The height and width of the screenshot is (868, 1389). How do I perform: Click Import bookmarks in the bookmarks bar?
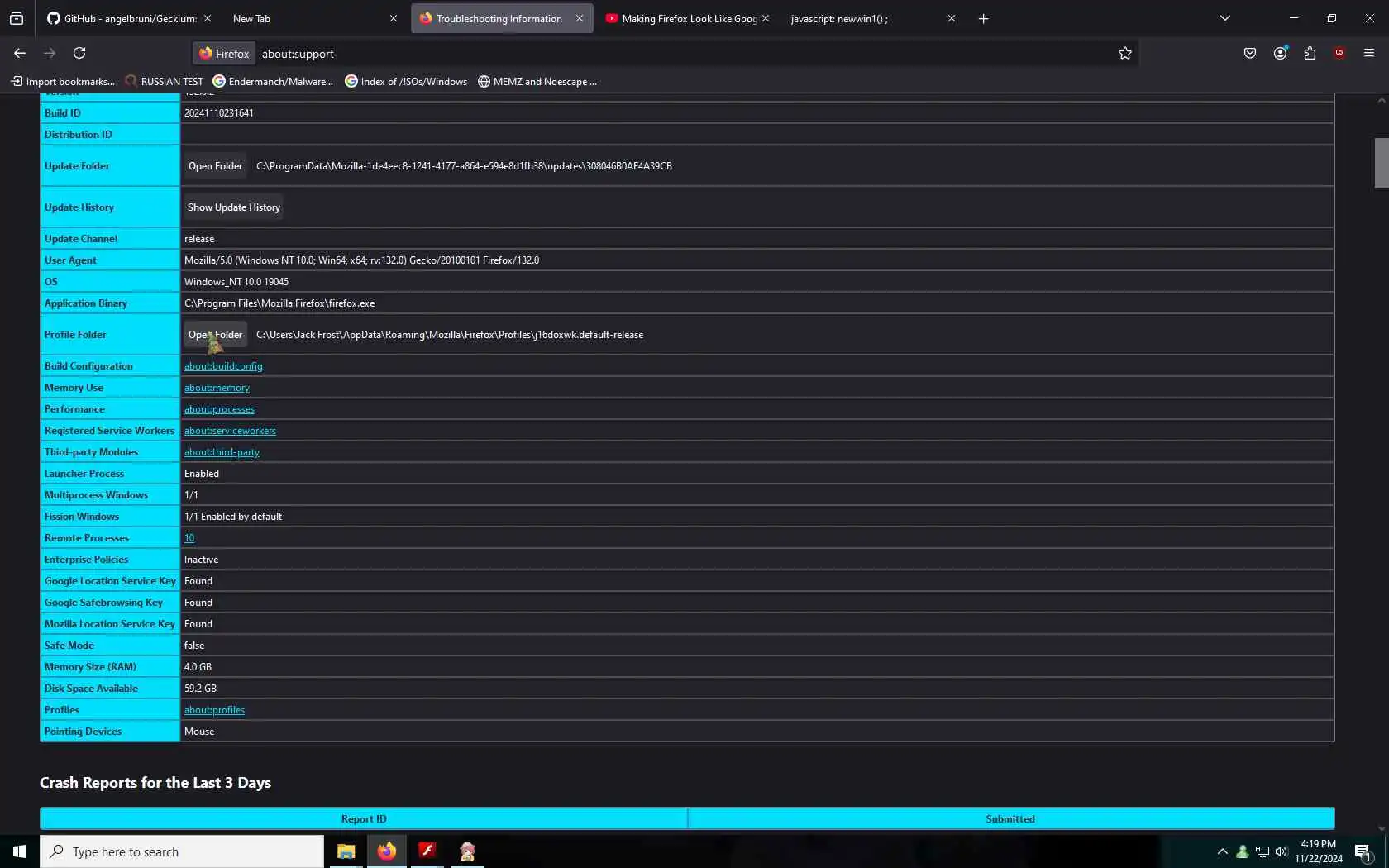pos(63,81)
